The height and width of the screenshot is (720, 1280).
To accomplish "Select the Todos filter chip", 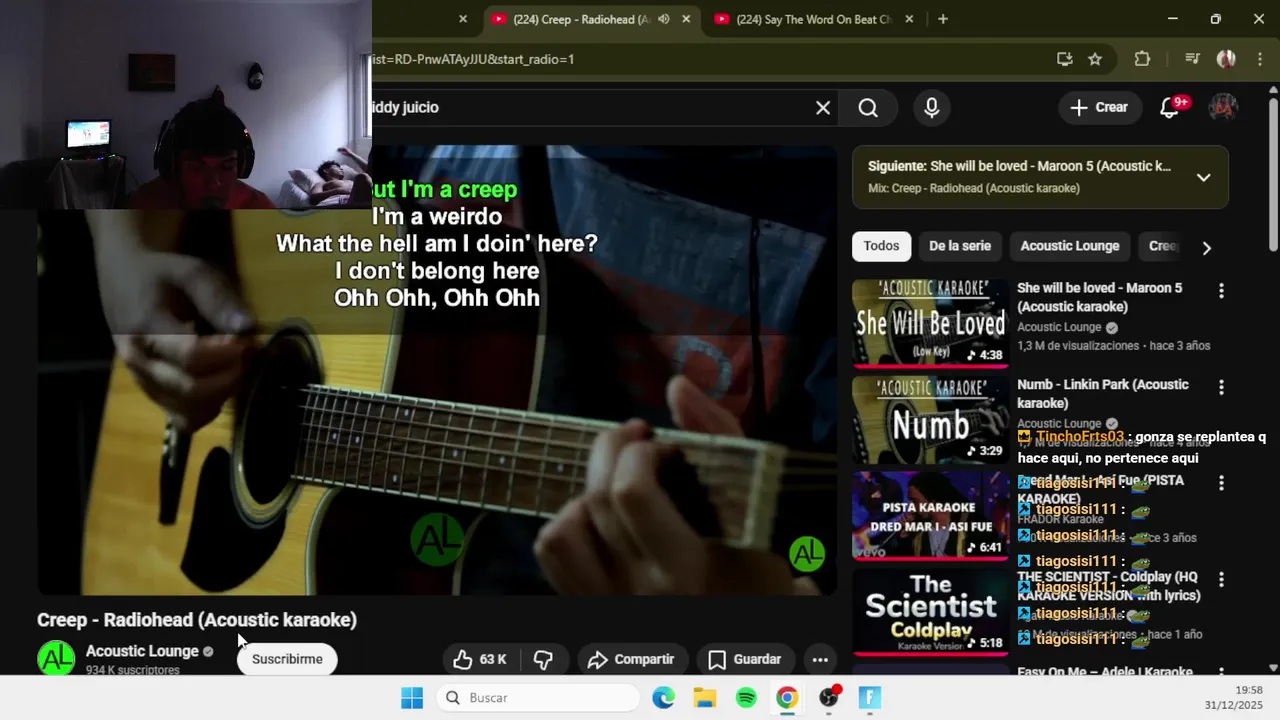I will click(x=881, y=246).
